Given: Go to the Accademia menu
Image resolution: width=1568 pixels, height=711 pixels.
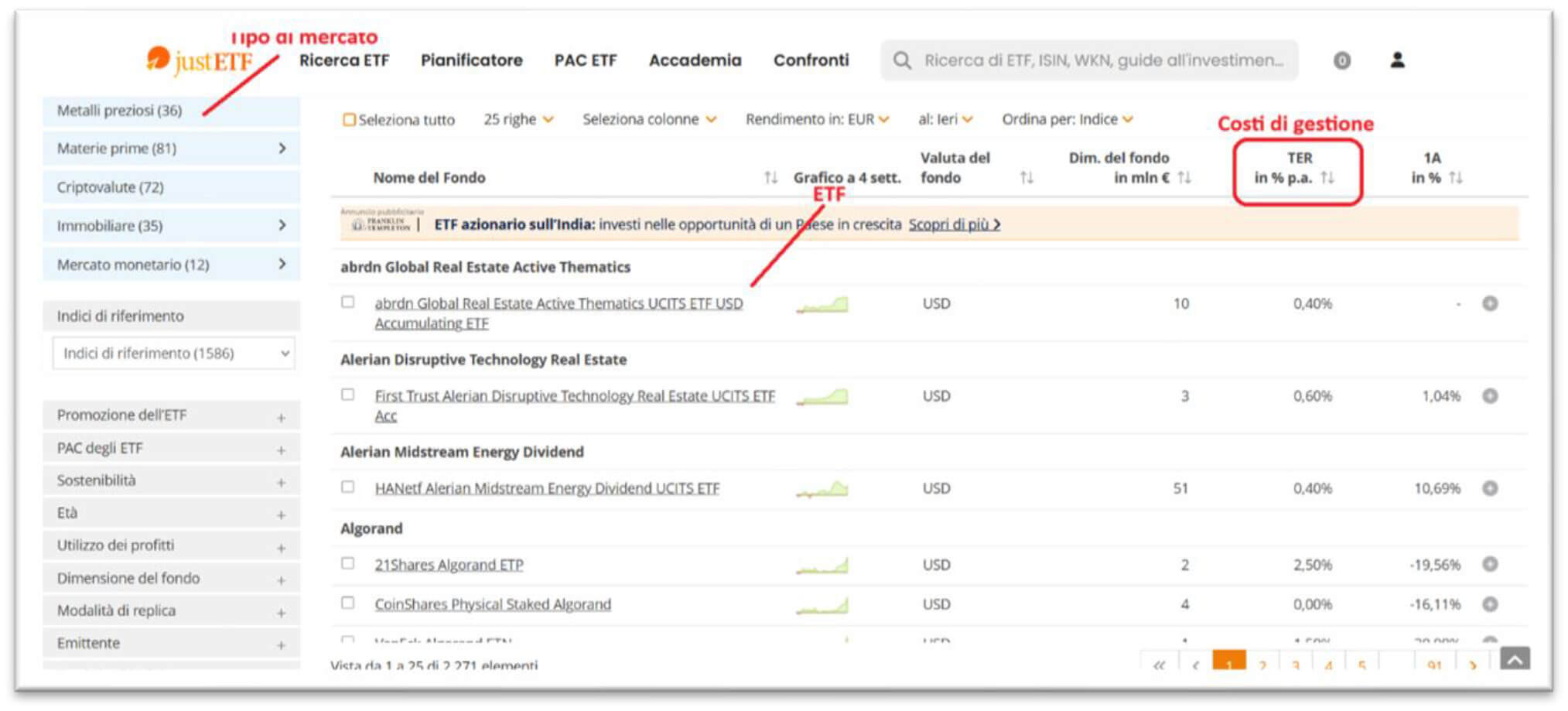Looking at the screenshot, I should [695, 60].
